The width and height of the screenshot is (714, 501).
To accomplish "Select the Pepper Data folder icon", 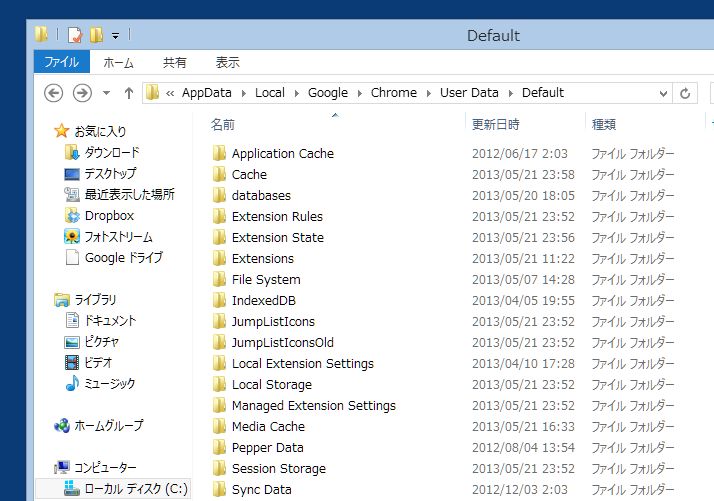I will pyautogui.click(x=219, y=447).
